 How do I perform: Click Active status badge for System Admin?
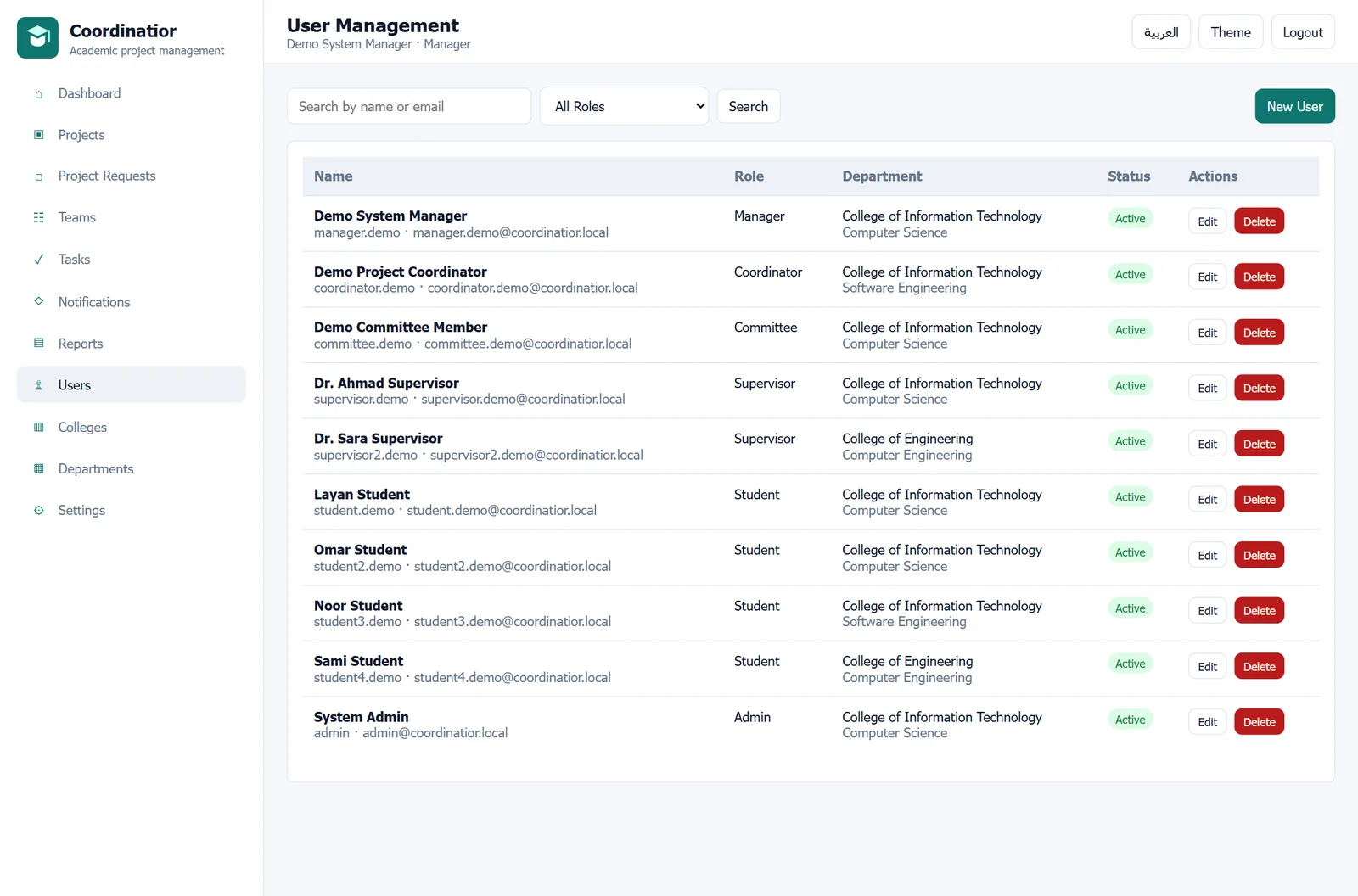click(1130, 720)
